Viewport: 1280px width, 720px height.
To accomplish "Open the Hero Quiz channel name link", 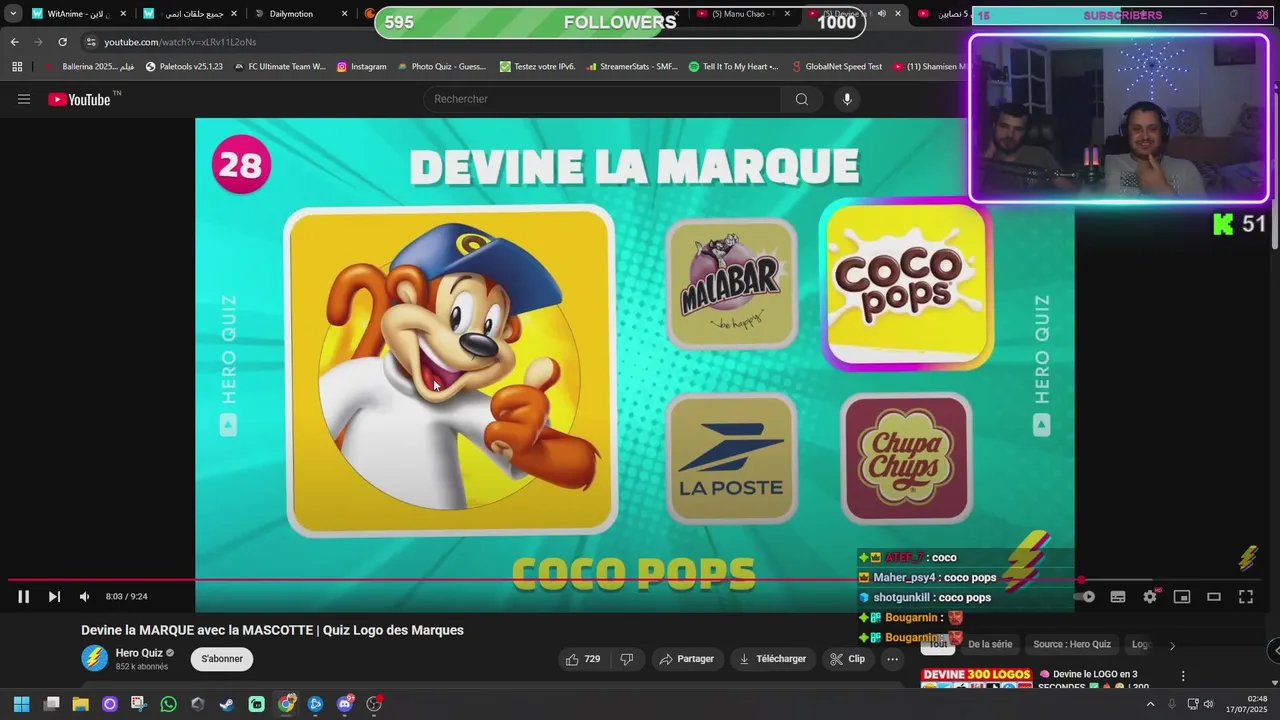I will tap(139, 653).
